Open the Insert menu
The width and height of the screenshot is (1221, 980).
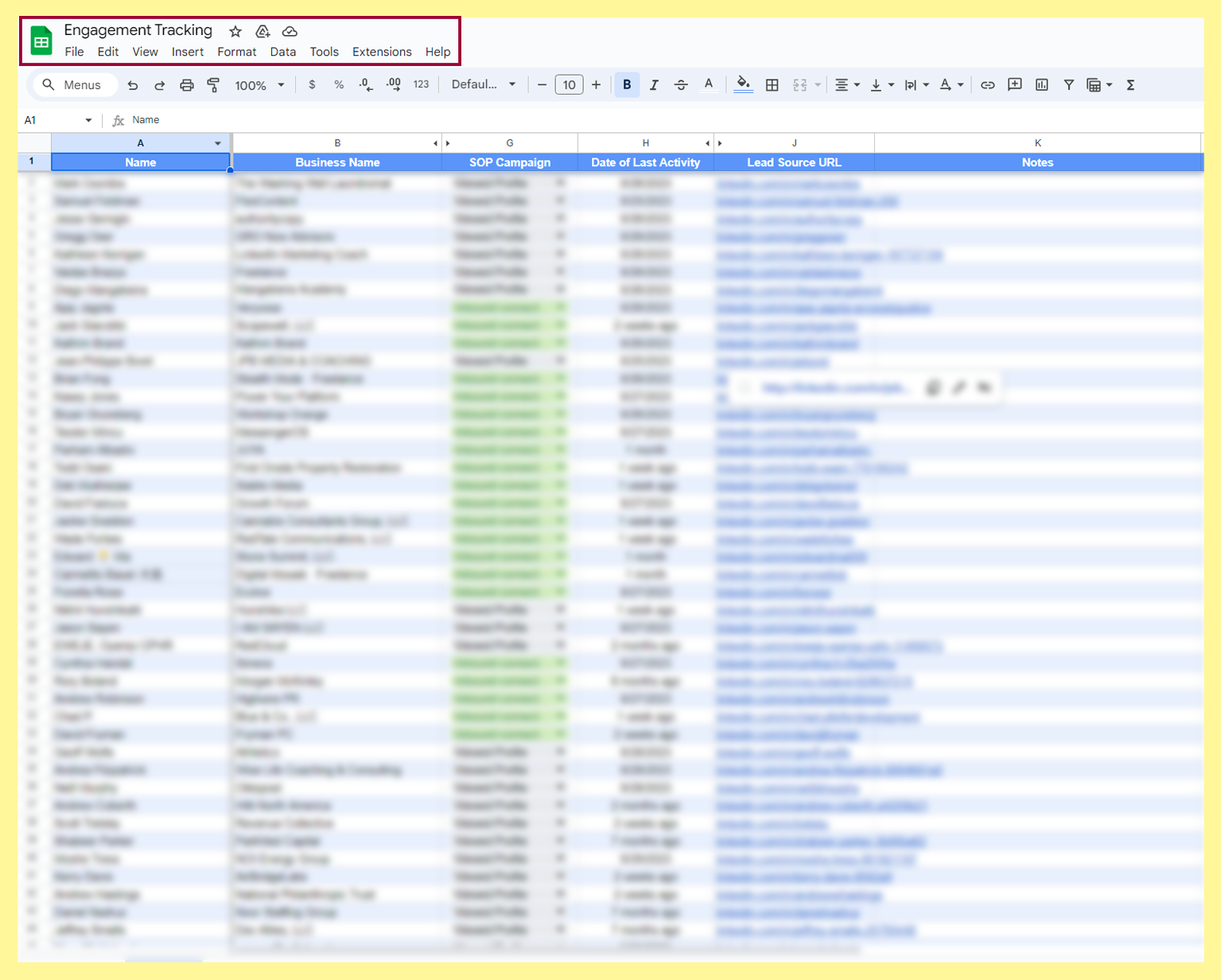pos(188,52)
